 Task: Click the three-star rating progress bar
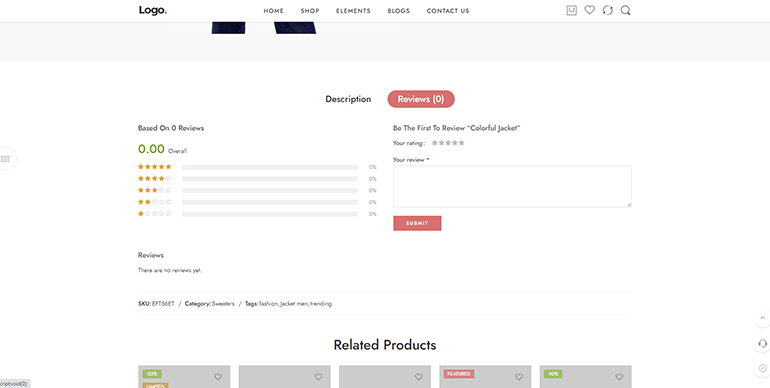coord(270,191)
